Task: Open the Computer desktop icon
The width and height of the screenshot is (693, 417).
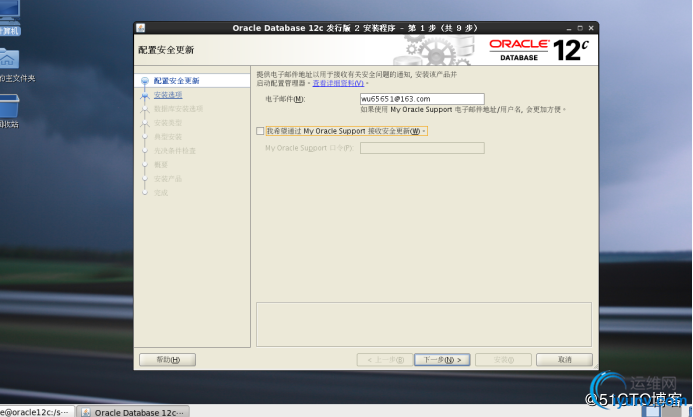Action: [x=10, y=18]
